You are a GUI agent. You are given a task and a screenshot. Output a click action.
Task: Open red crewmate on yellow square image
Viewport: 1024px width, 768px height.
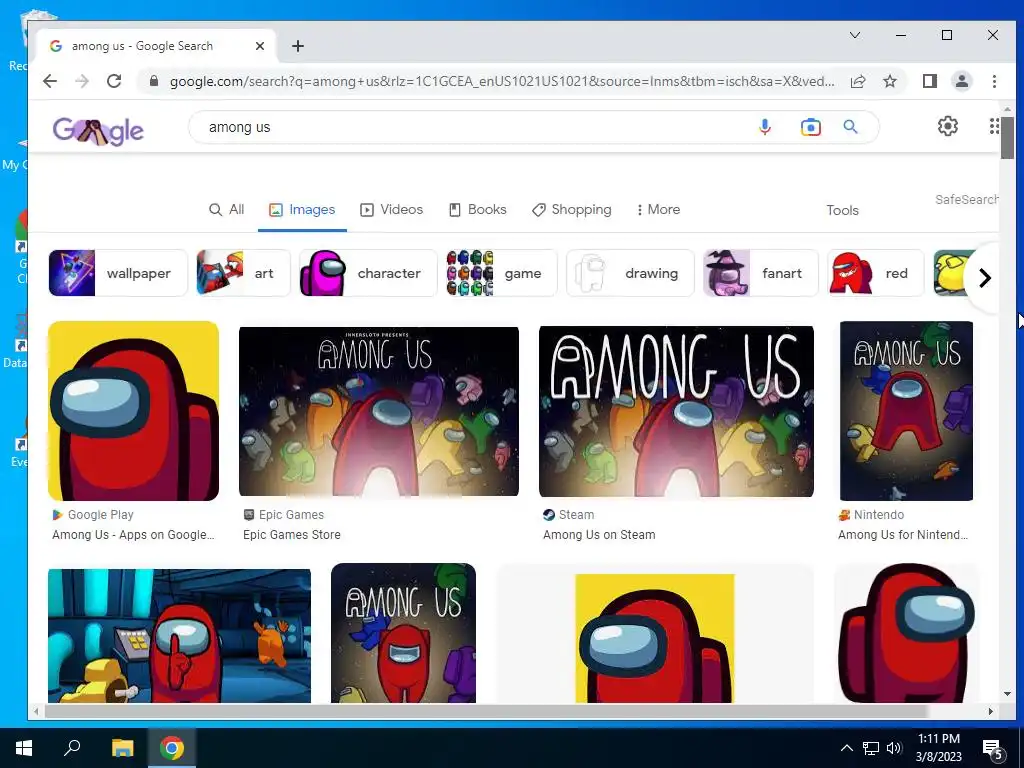tap(655, 638)
